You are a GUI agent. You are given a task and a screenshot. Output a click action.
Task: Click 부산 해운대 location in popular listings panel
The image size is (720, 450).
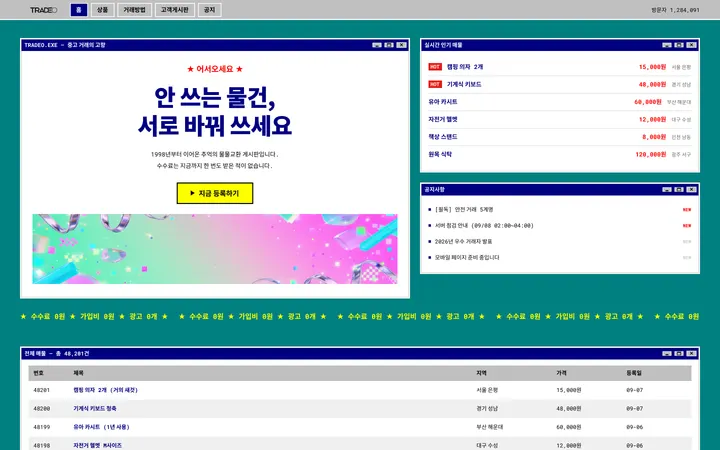(679, 102)
